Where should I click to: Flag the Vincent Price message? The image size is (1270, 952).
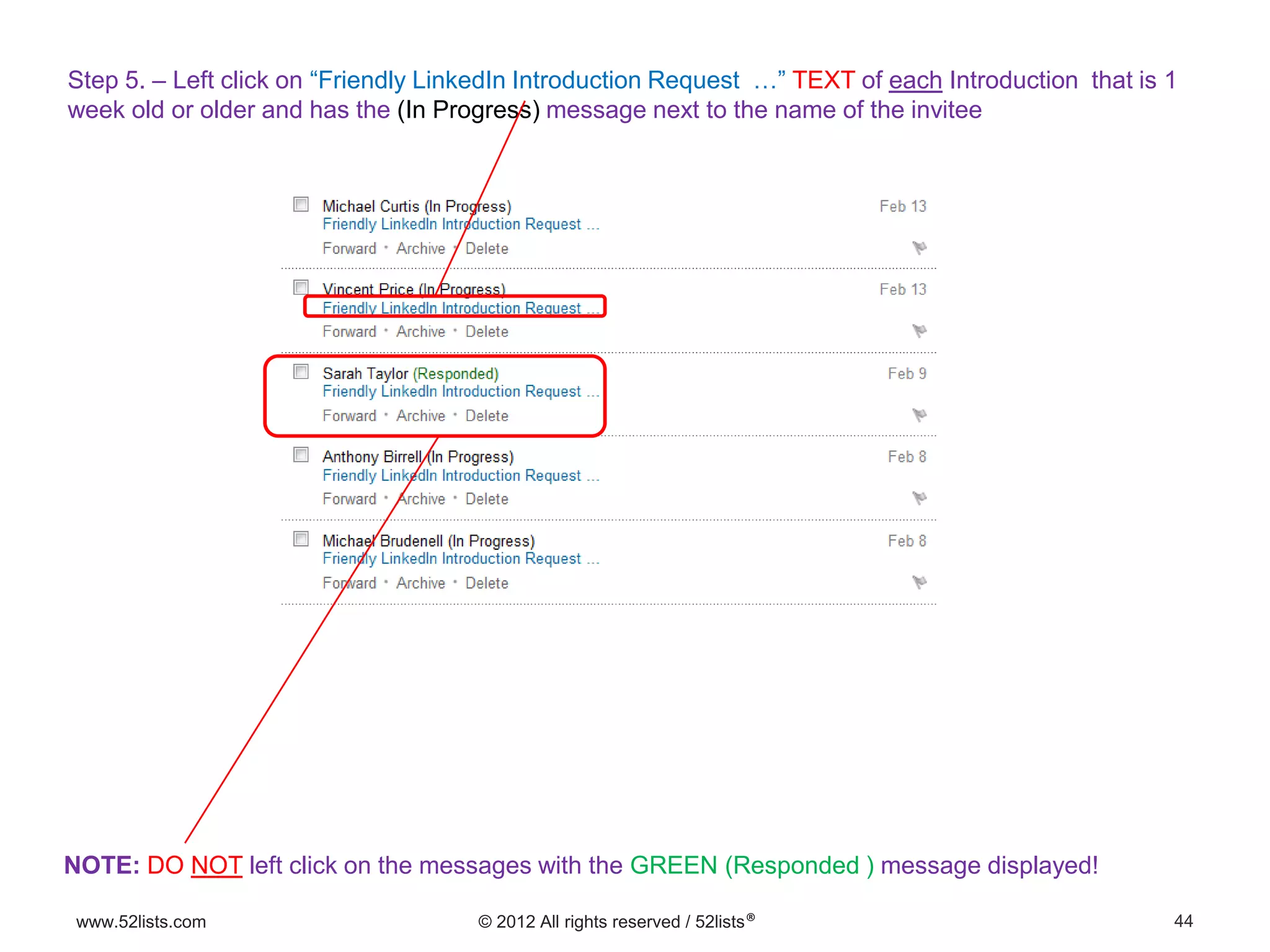point(919,331)
